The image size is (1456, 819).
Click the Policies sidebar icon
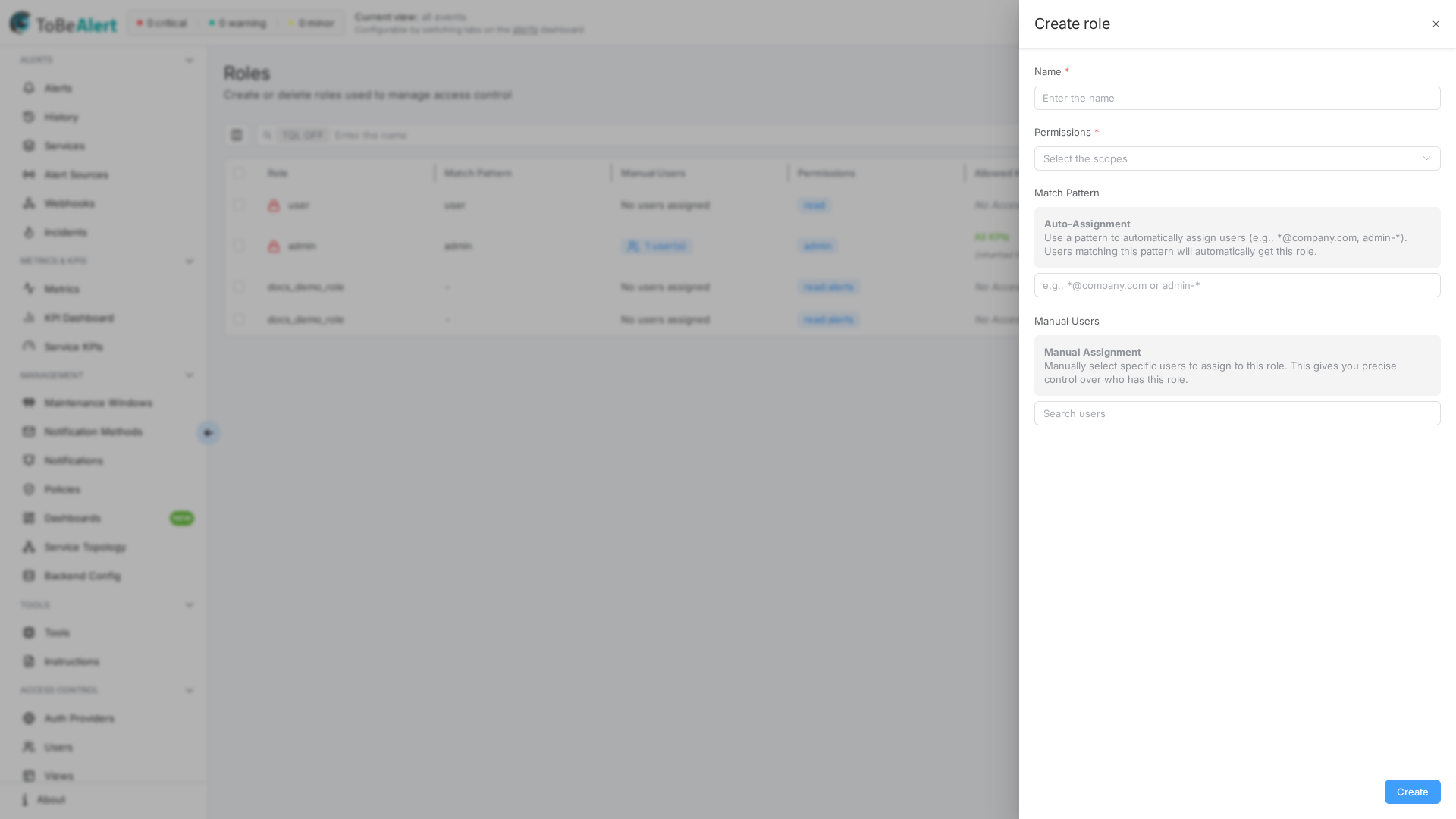(x=29, y=489)
